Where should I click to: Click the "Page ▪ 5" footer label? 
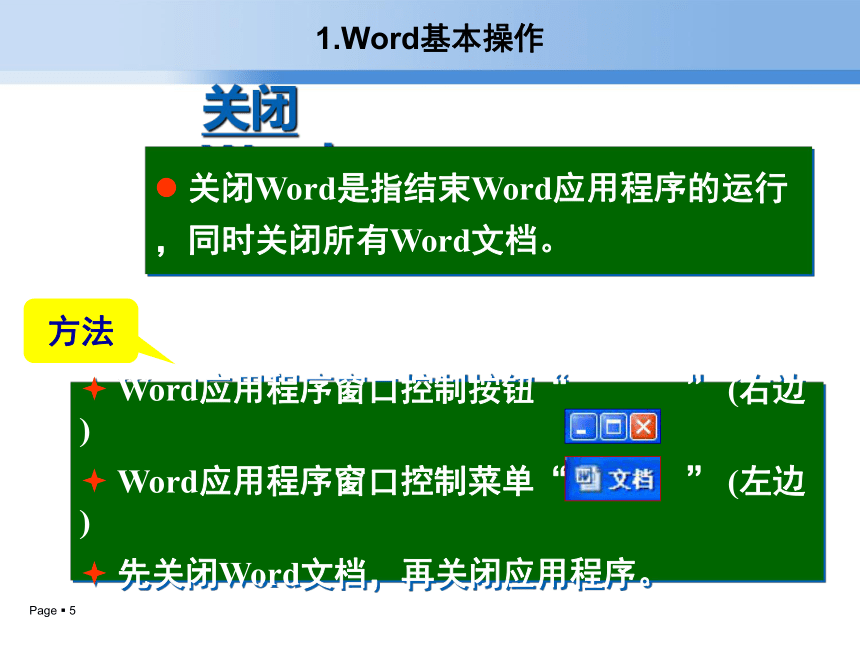click(53, 610)
